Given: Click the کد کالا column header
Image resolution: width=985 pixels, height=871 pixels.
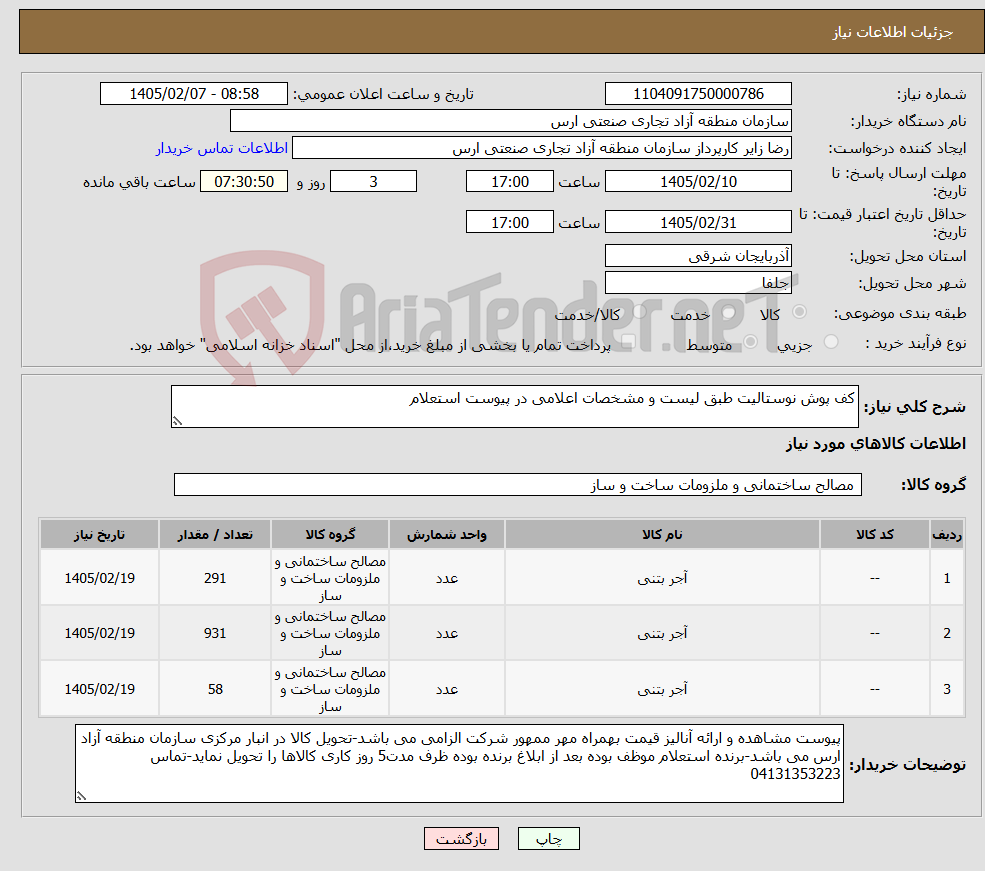Looking at the screenshot, I should tap(874, 534).
